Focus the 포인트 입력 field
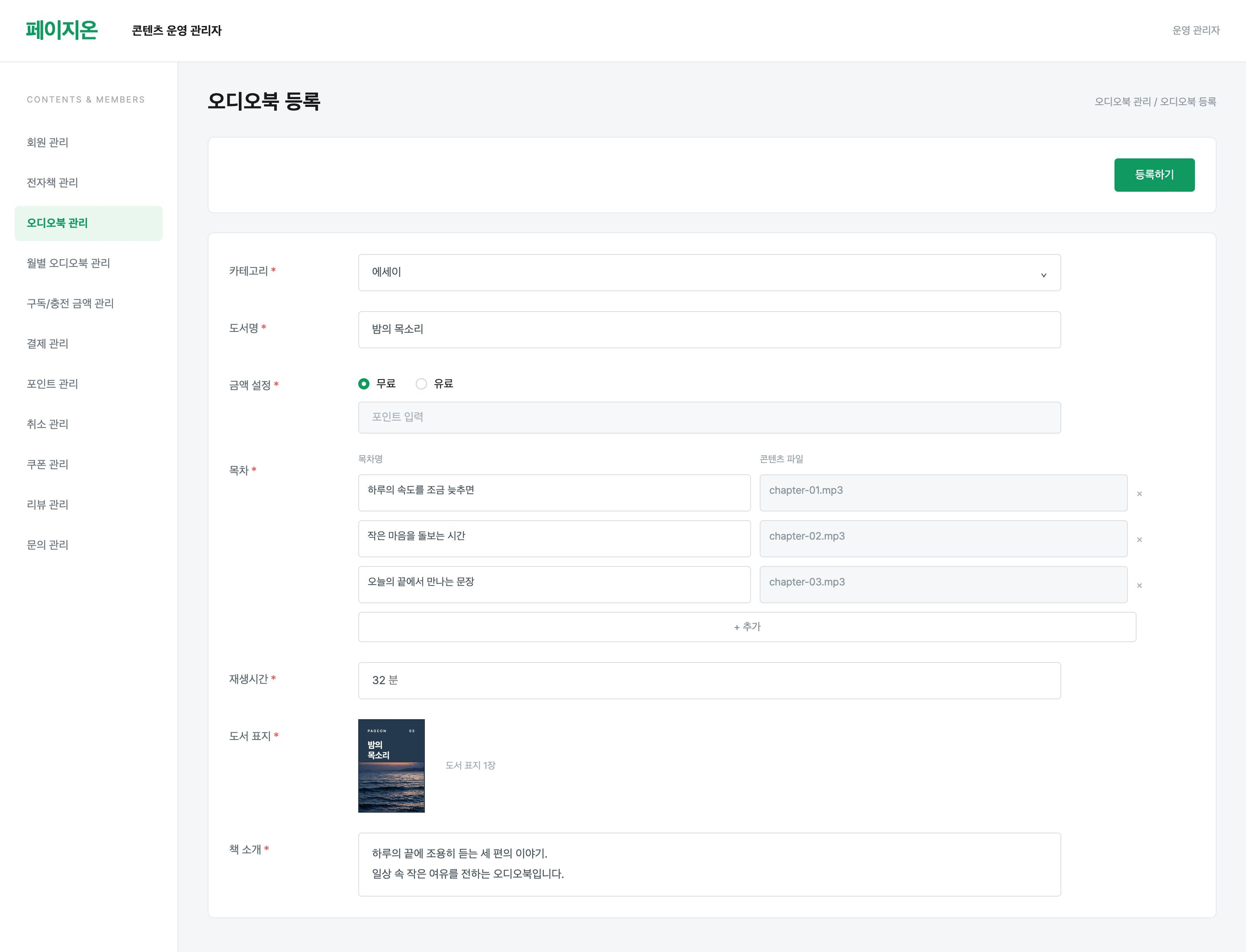Viewport: 1246px width, 952px height. tap(709, 418)
